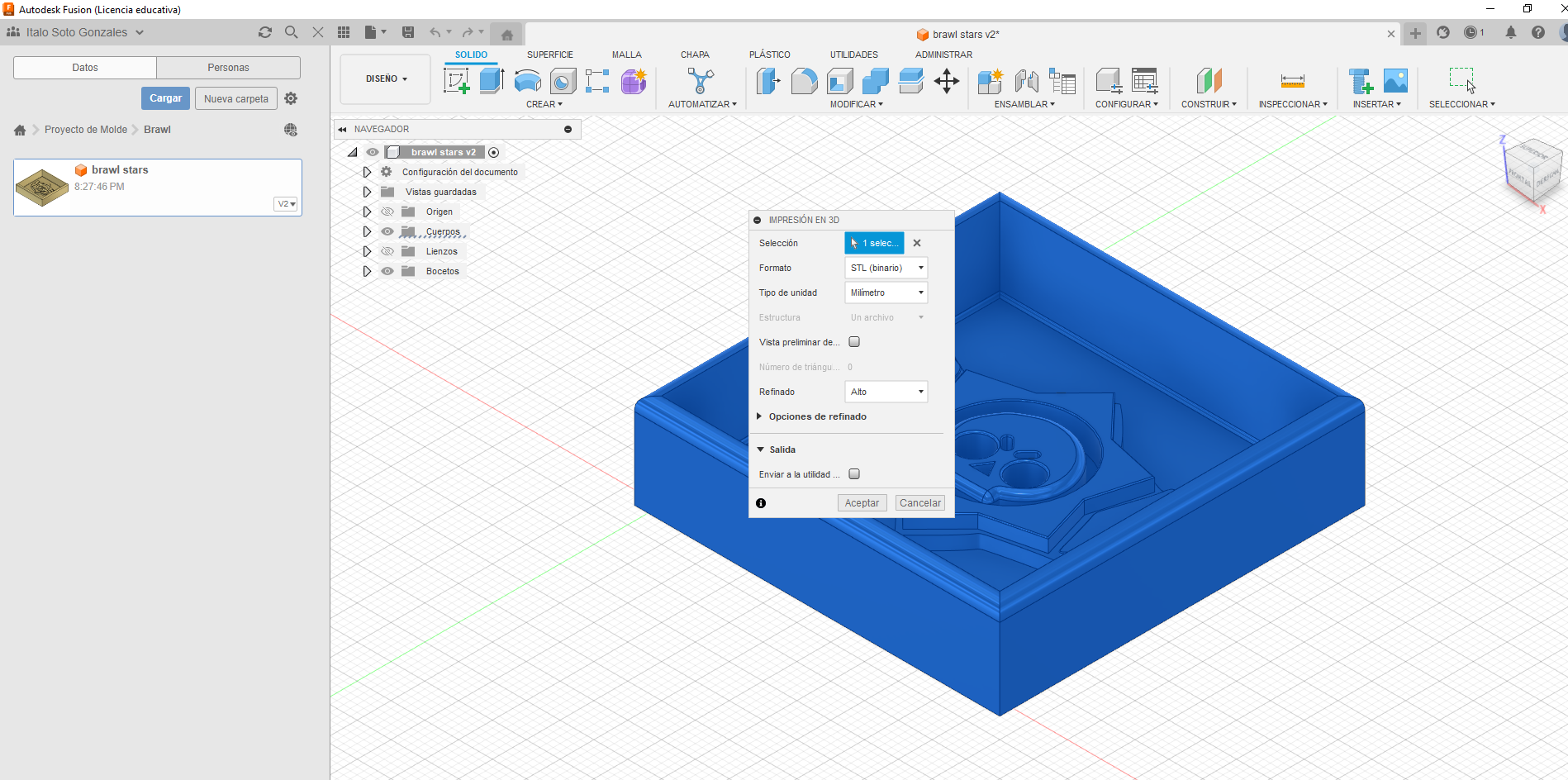Open the Change Parameters table icon

click(x=1144, y=81)
